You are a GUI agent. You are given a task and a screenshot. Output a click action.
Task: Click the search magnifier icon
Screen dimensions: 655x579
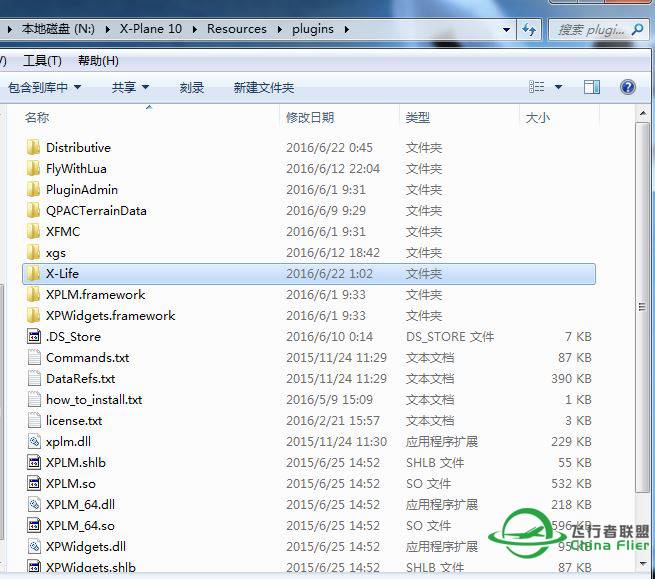(x=637, y=30)
